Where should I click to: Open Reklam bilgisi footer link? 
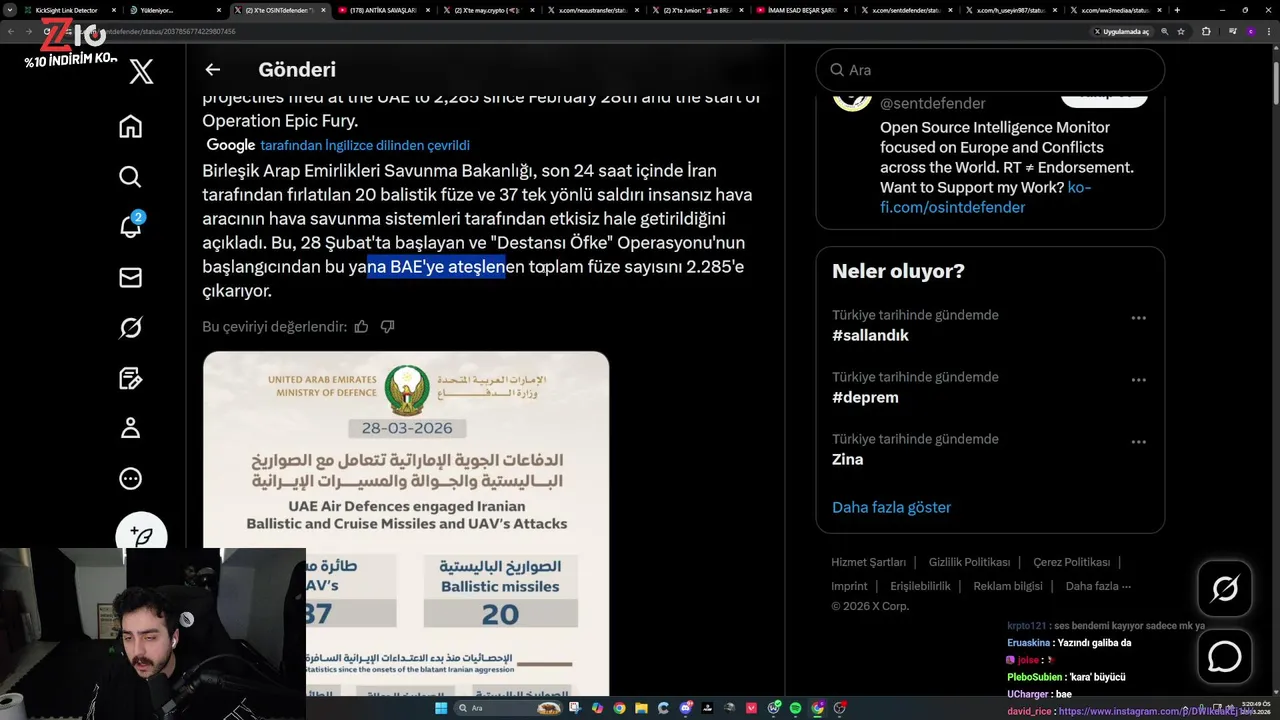1008,586
